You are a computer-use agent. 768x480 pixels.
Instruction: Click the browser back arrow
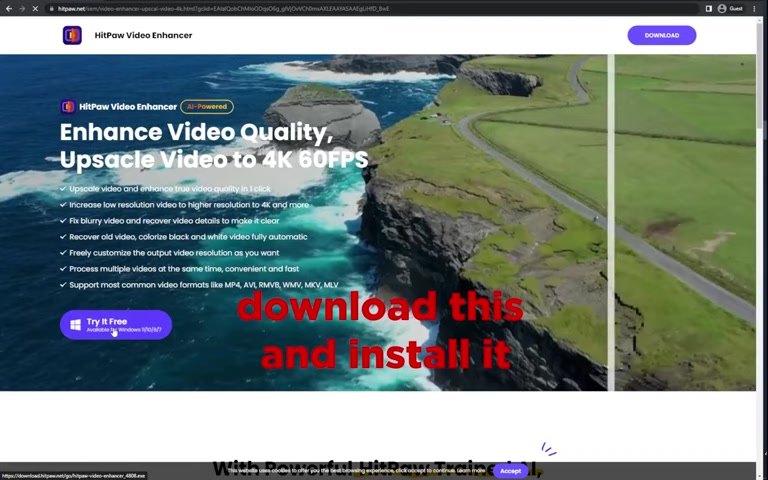click(x=9, y=8)
